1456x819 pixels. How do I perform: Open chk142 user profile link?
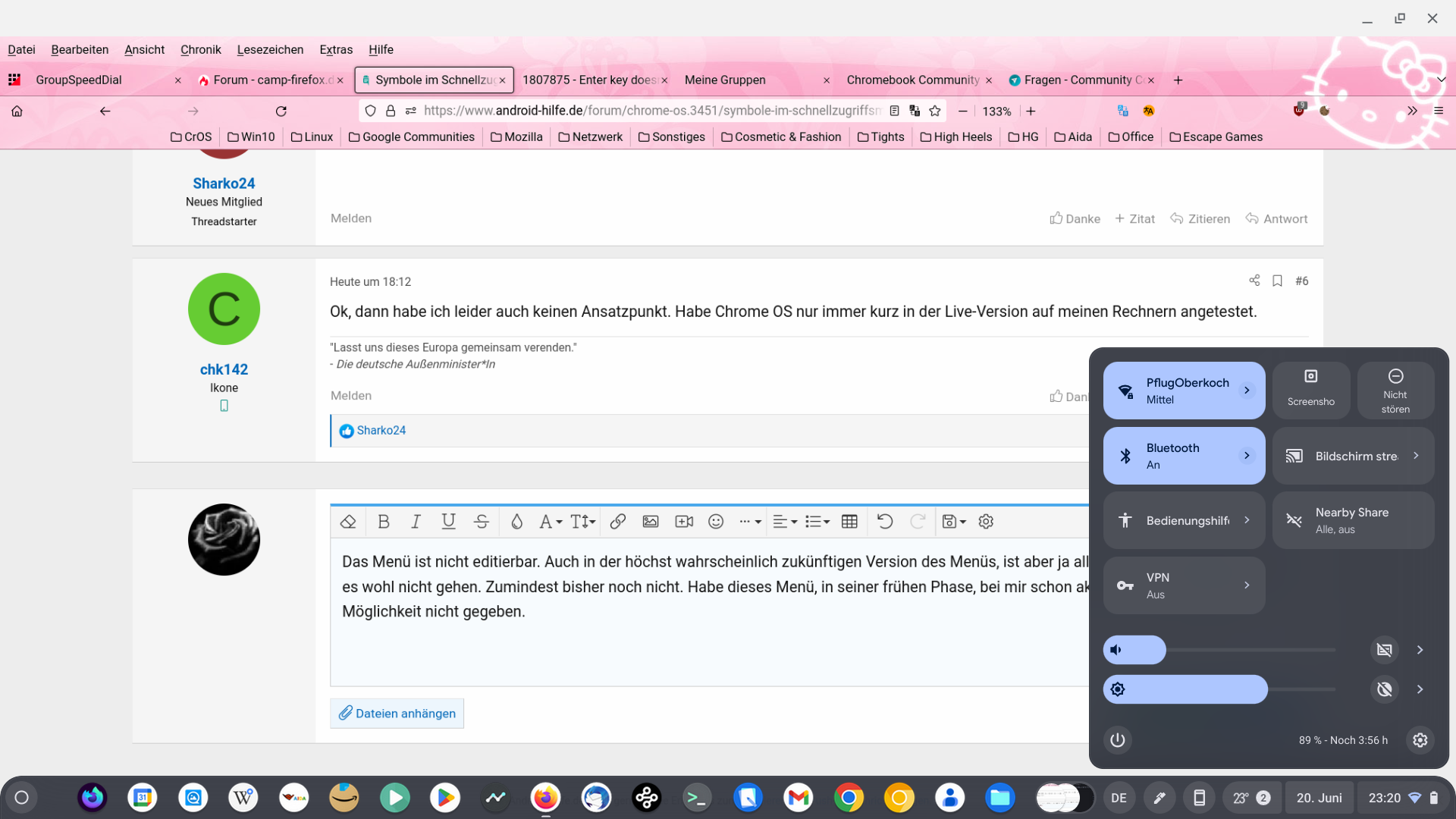coord(224,369)
